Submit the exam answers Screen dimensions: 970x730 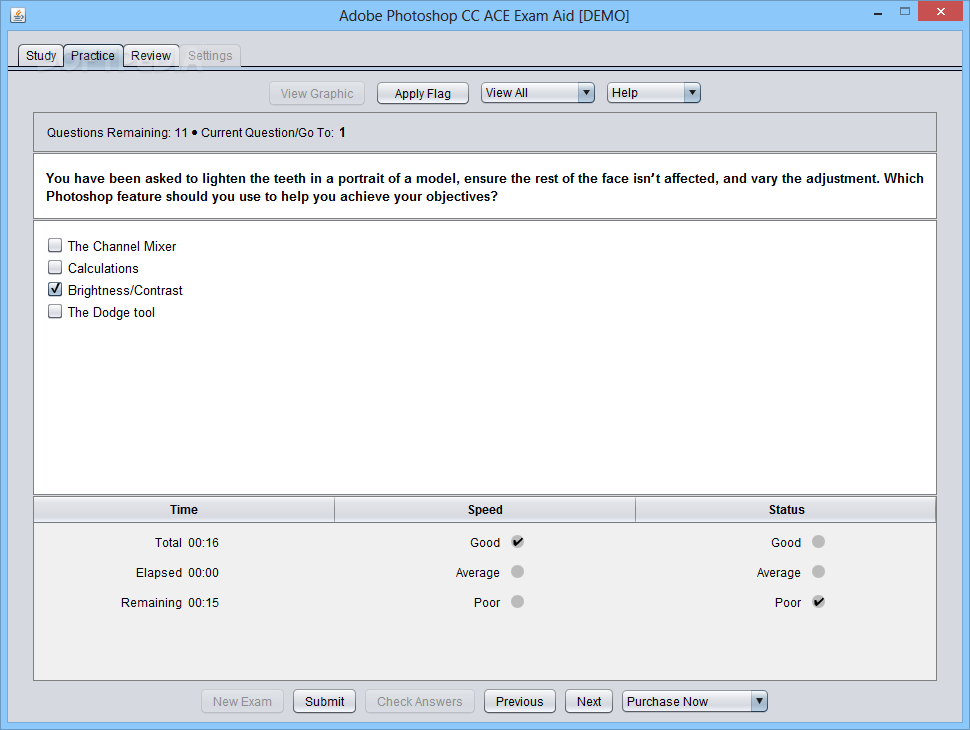pos(324,702)
